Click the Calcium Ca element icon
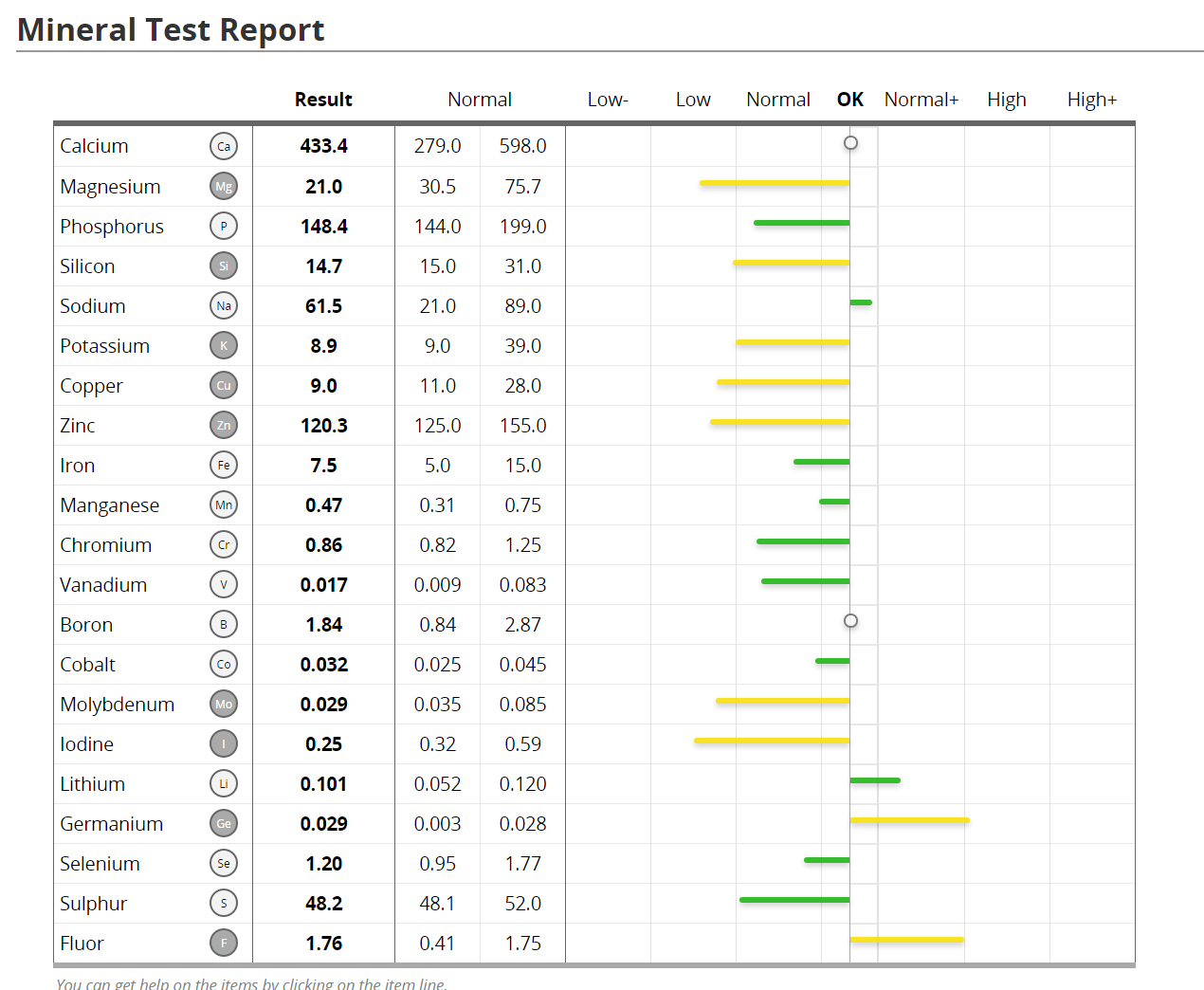This screenshot has width=1204, height=990. (224, 146)
